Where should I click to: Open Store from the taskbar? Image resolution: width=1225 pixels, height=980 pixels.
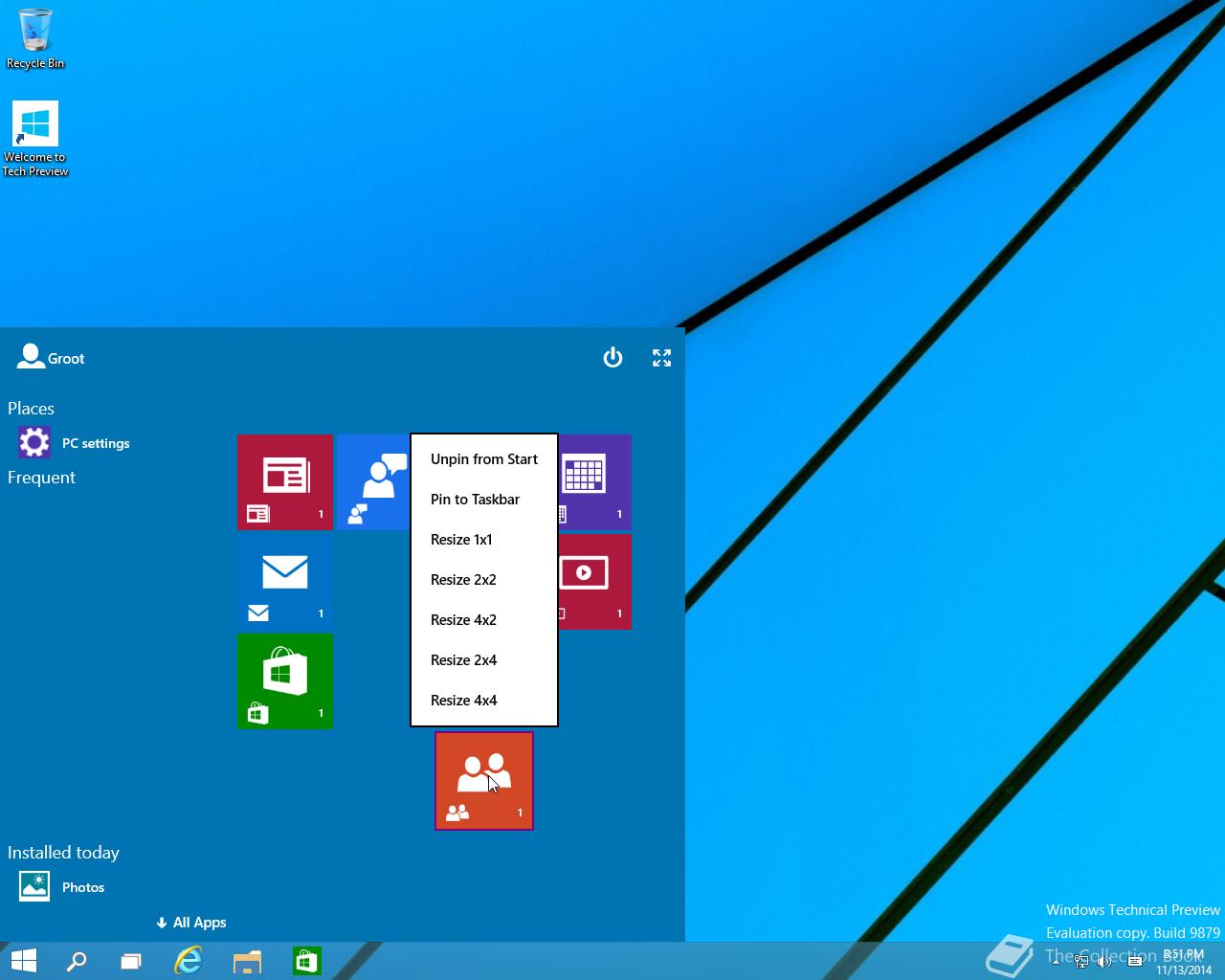(306, 961)
